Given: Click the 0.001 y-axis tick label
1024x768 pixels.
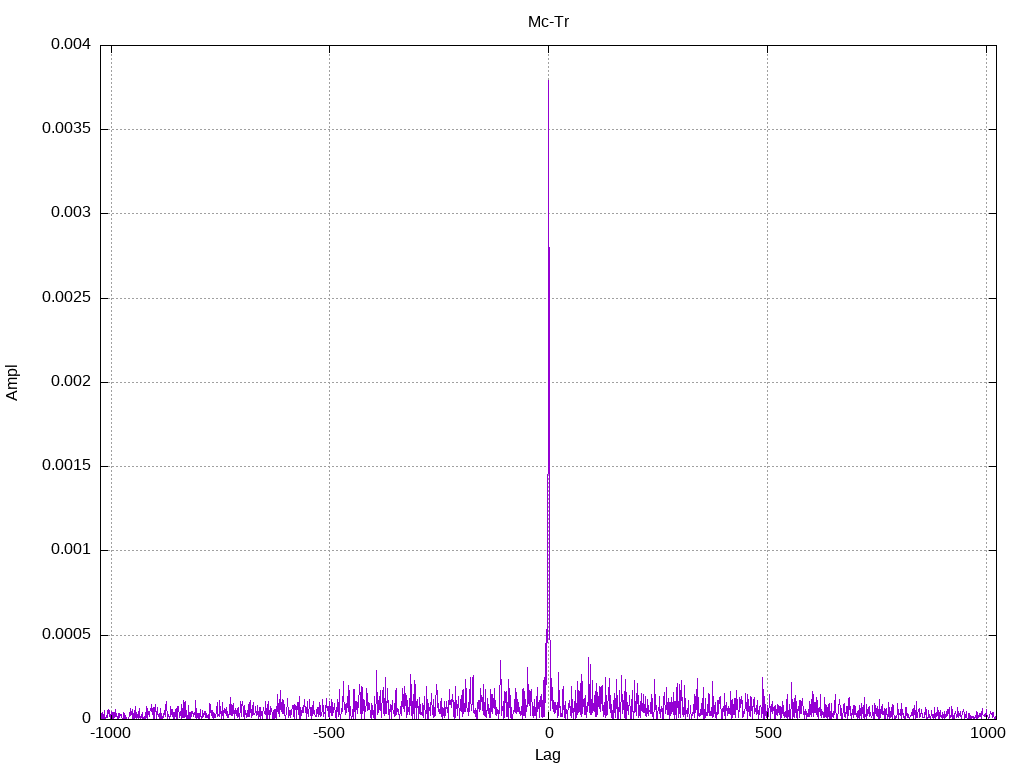Looking at the screenshot, I should 71,550.
